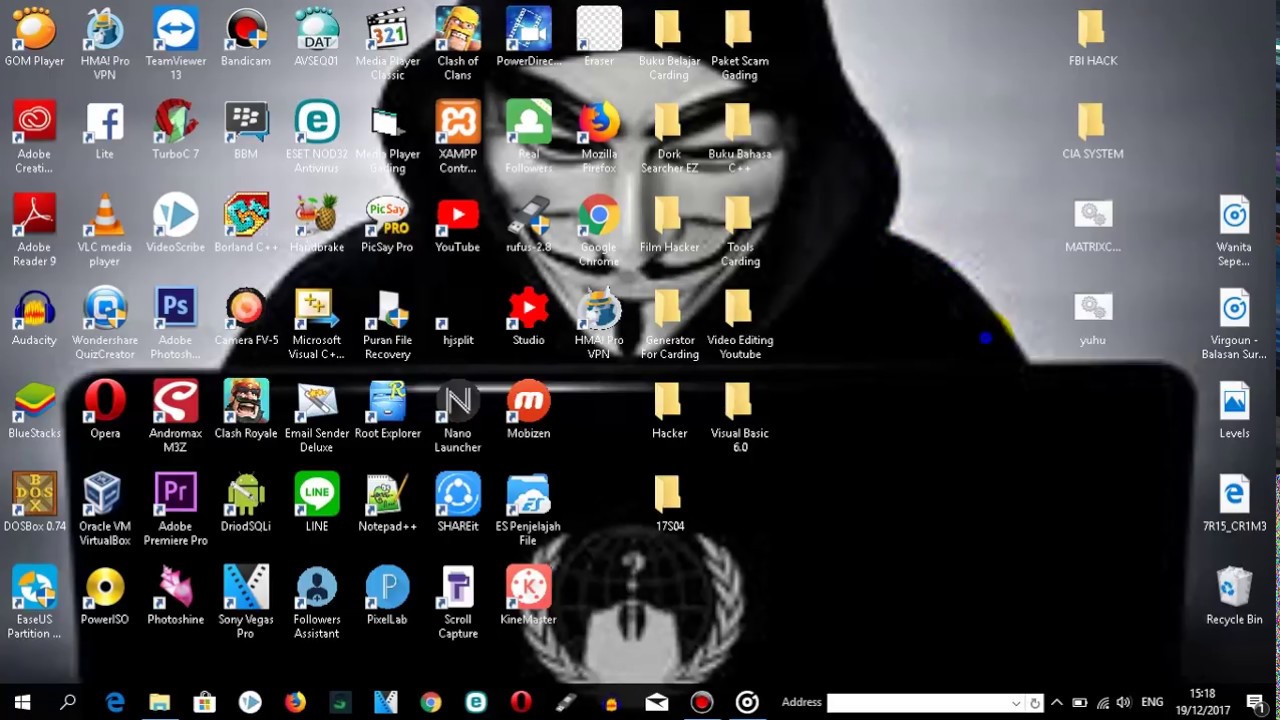Launch Oracle VM VirtualBox shortcut
The image size is (1280, 720).
[105, 509]
